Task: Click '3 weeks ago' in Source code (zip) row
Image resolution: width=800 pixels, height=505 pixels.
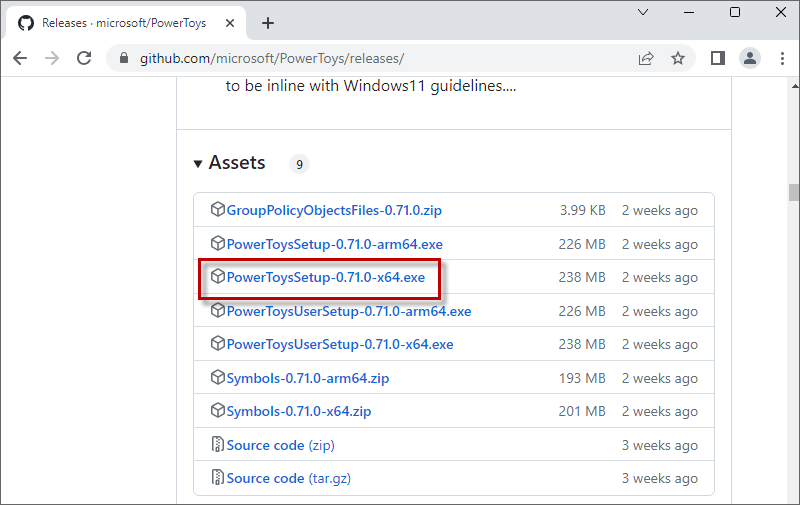Action: 660,445
